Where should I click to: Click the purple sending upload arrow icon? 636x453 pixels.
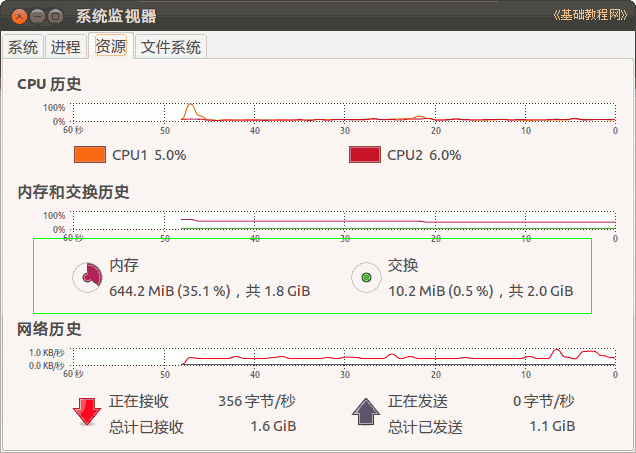tap(366, 412)
